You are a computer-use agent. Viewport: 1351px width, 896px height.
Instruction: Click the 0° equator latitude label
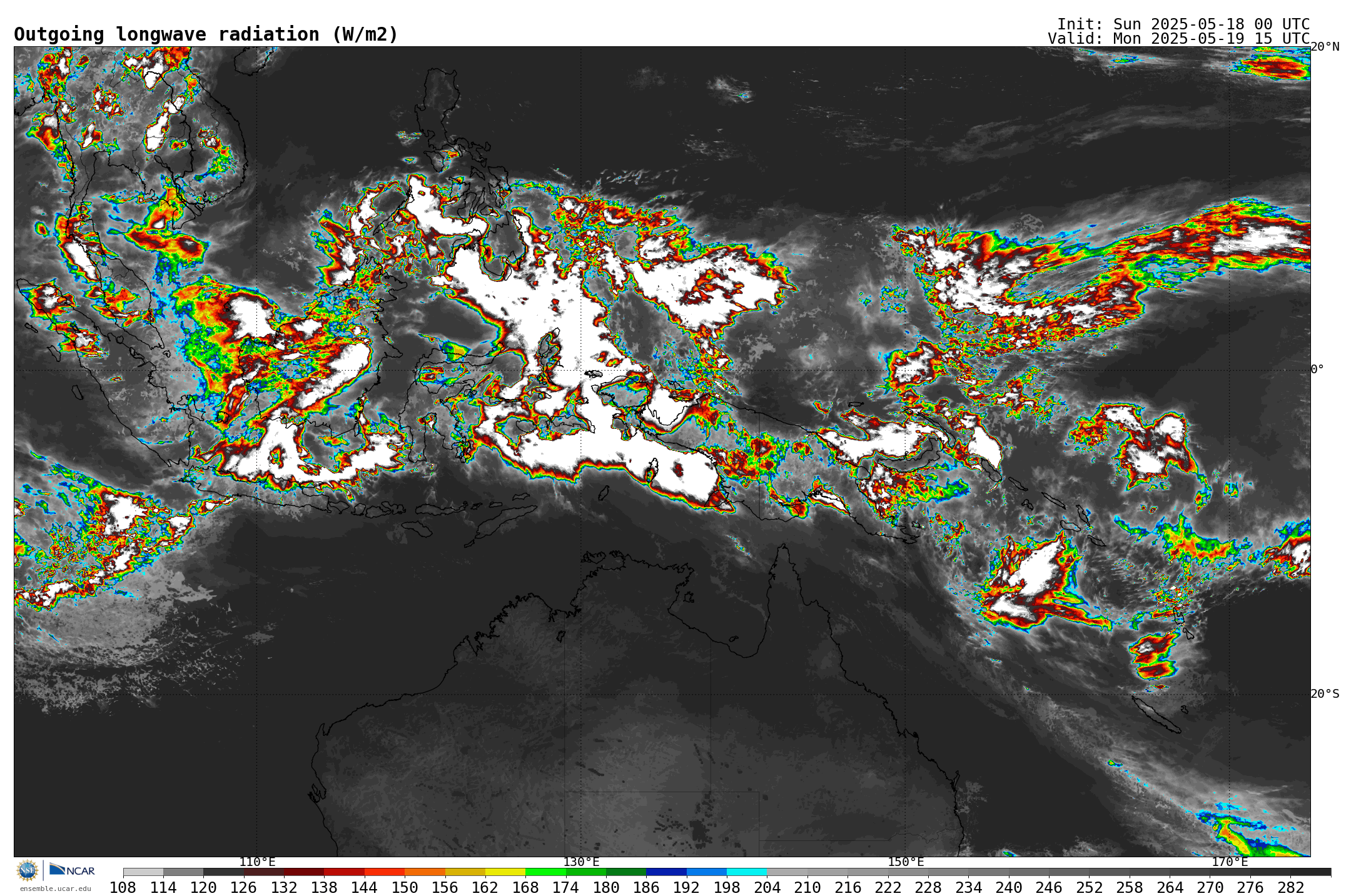coord(1317,370)
